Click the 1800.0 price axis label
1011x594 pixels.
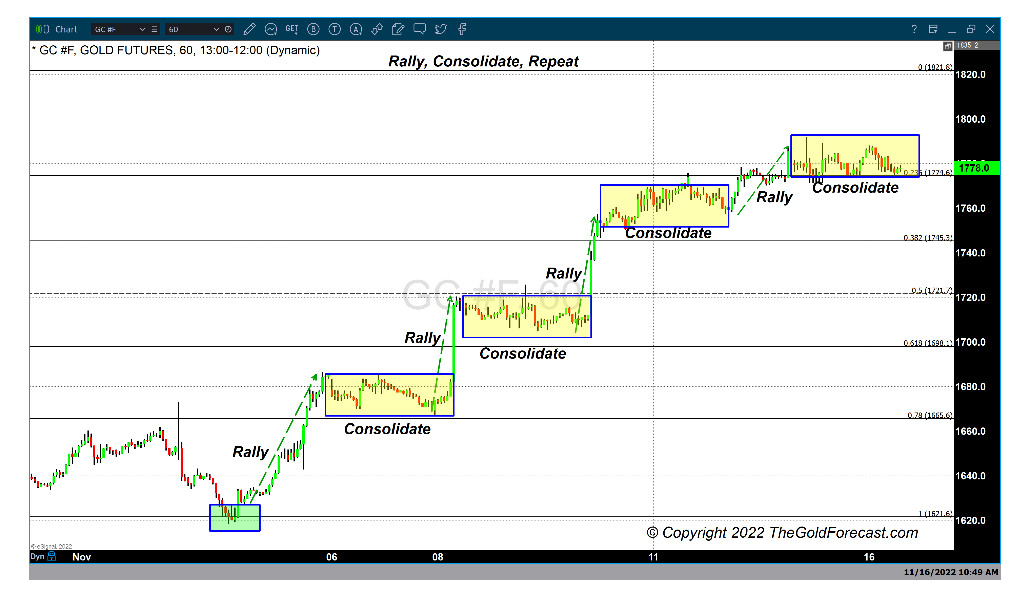970,119
